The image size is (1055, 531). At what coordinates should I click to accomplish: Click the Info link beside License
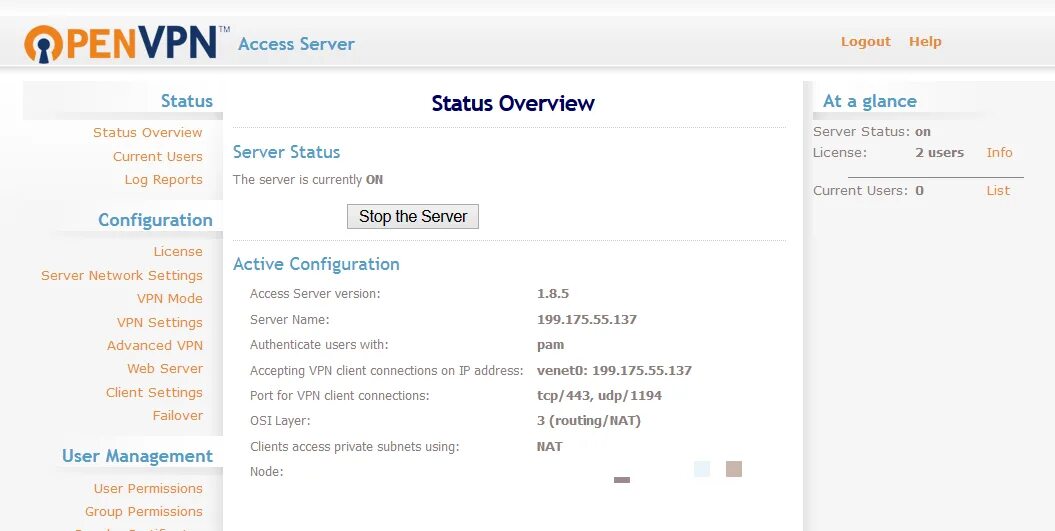999,152
